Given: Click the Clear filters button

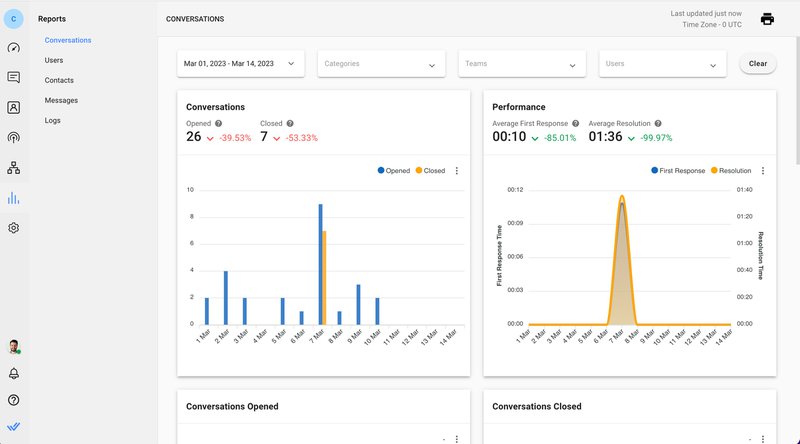Looking at the screenshot, I should tap(758, 63).
